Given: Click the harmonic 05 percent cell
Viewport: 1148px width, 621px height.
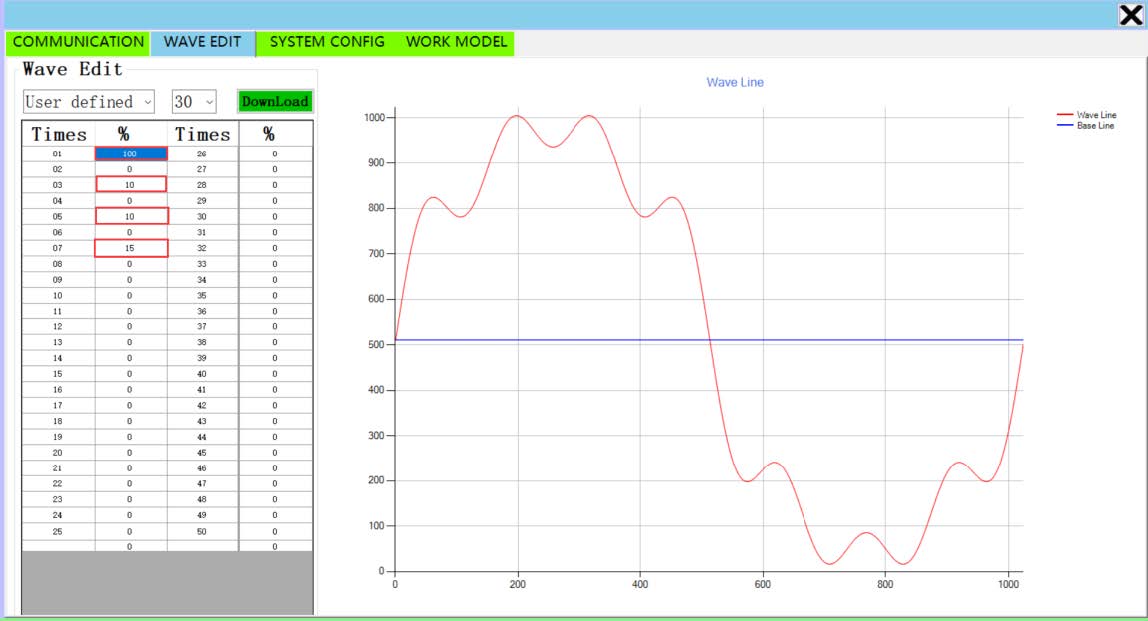Looking at the screenshot, I should (x=131, y=216).
